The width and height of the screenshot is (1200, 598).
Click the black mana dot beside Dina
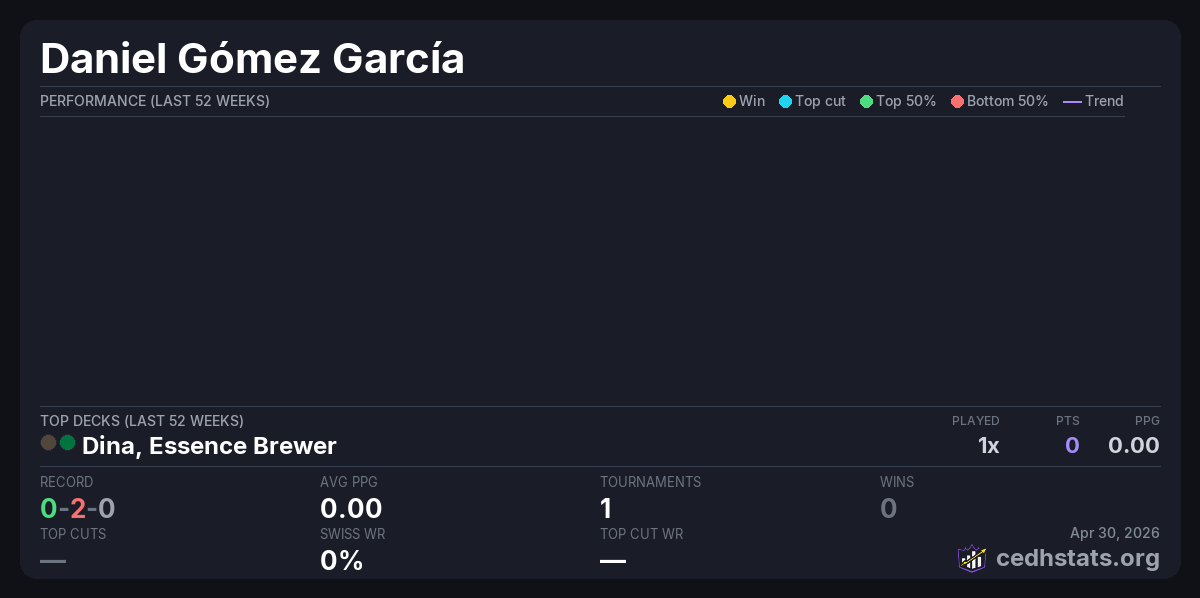click(x=48, y=442)
